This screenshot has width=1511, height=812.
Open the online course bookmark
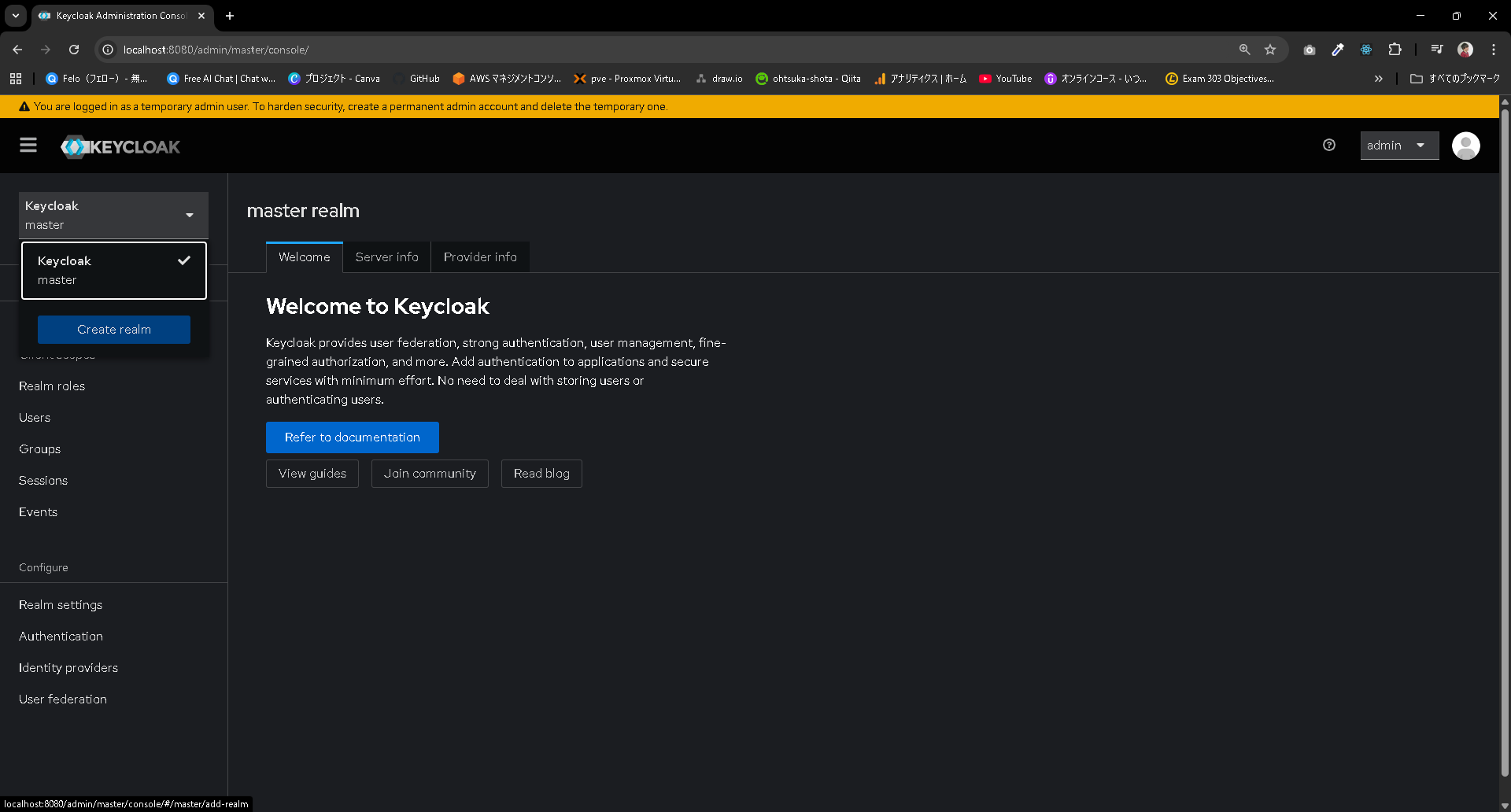[1095, 79]
